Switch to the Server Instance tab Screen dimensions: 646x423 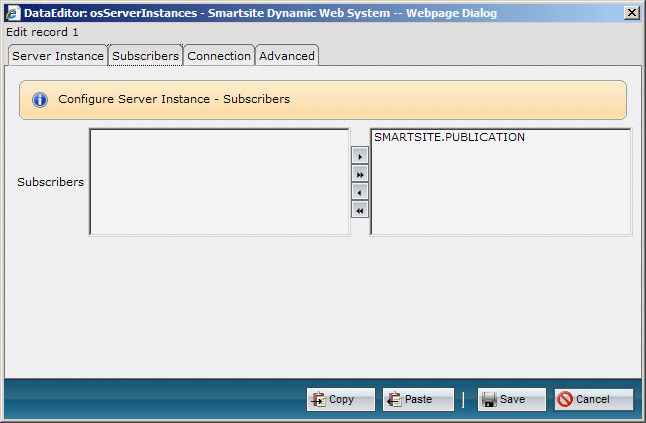tap(58, 56)
